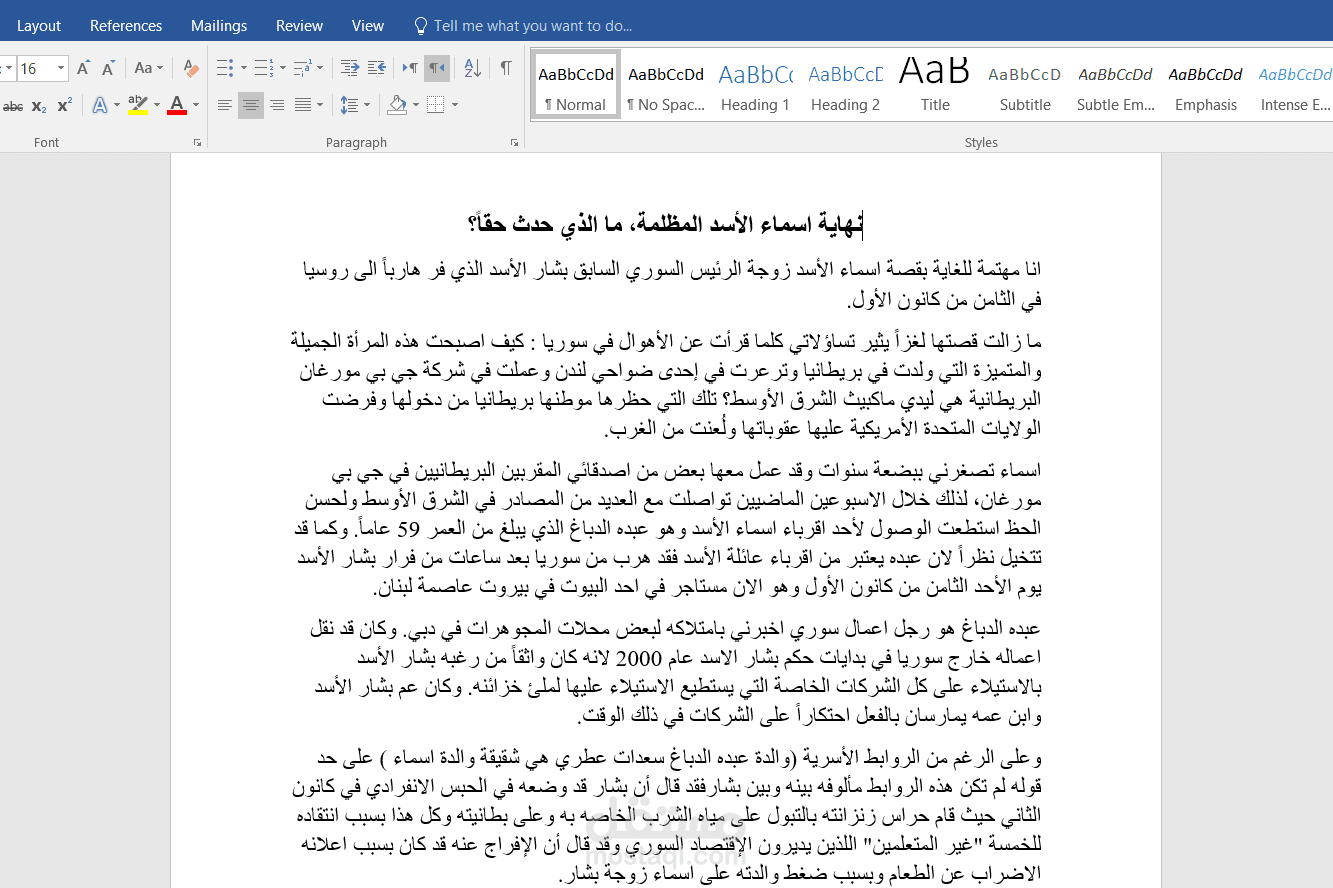The height and width of the screenshot is (888, 1333).
Task: Open Font dialog box launcher
Action: tap(197, 143)
